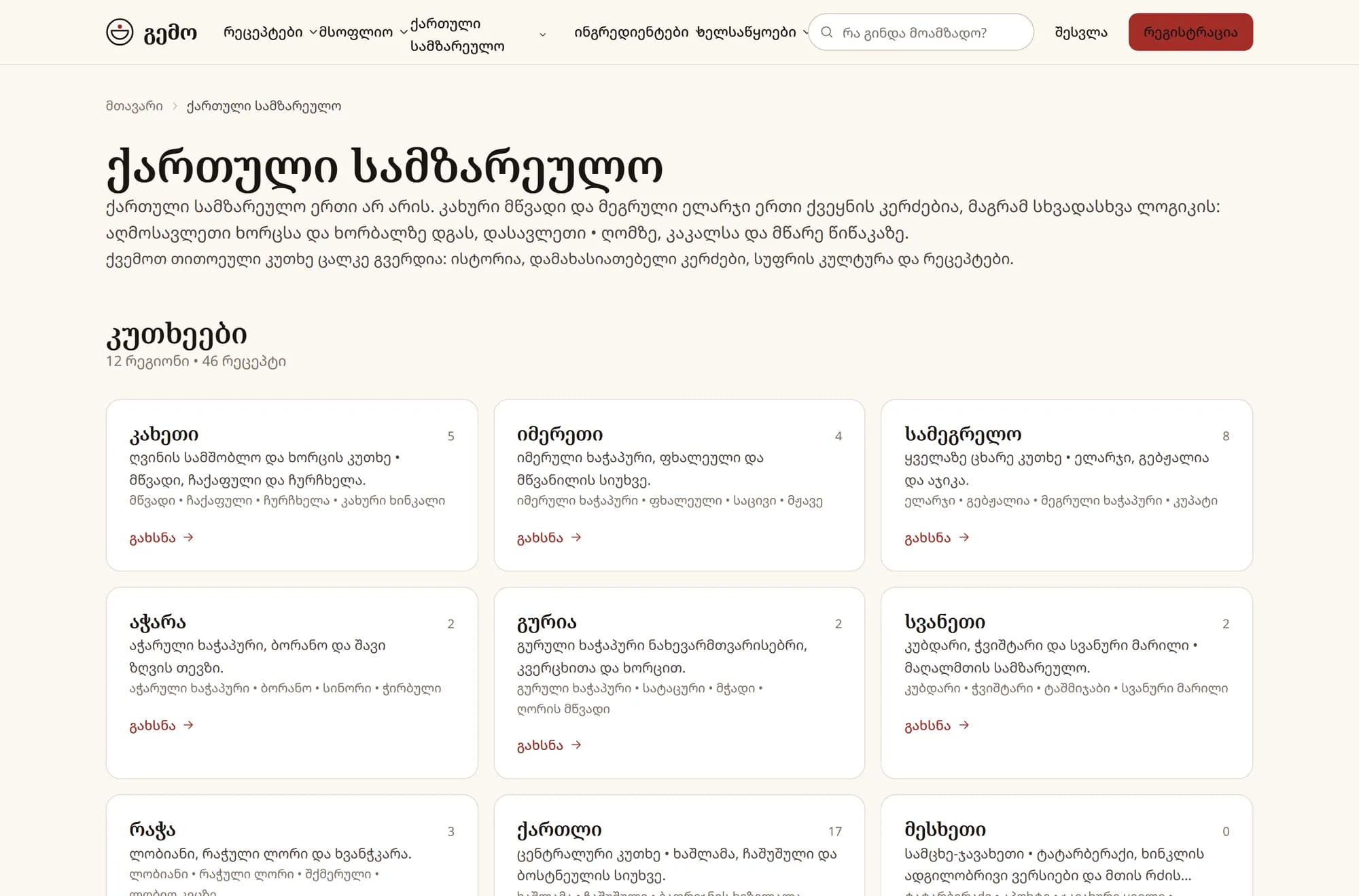Select the სვანეთი card title
The height and width of the screenshot is (896, 1359).
(945, 622)
